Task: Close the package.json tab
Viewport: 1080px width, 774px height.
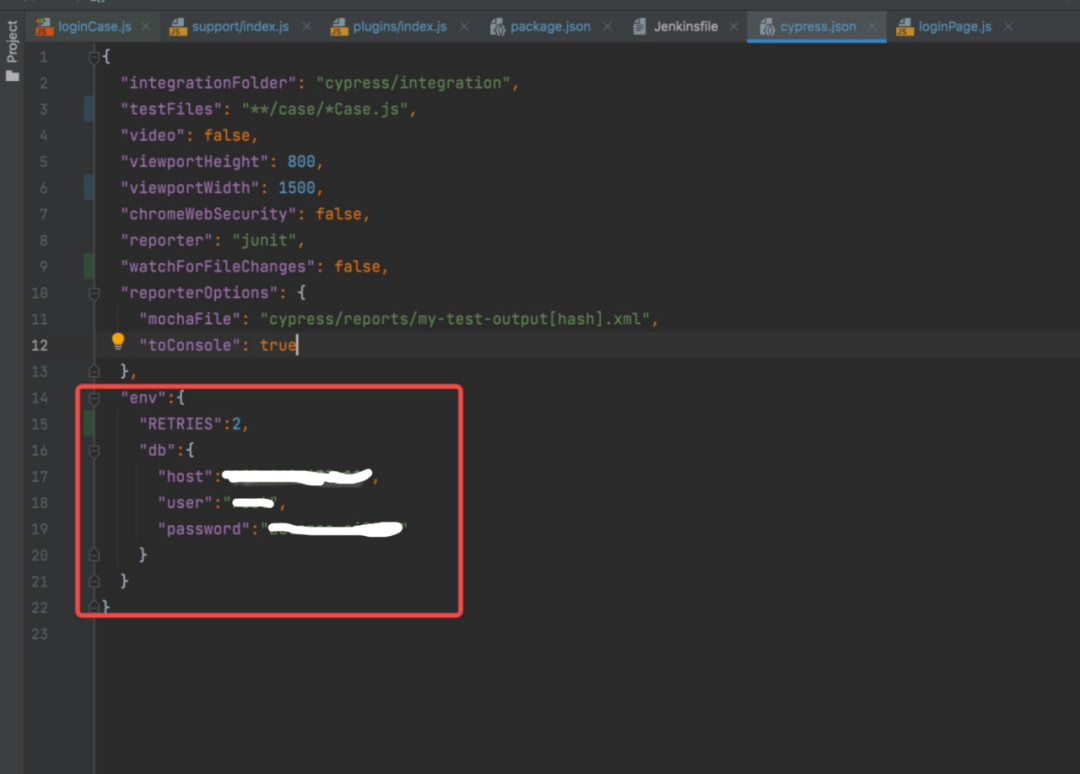Action: coord(607,26)
